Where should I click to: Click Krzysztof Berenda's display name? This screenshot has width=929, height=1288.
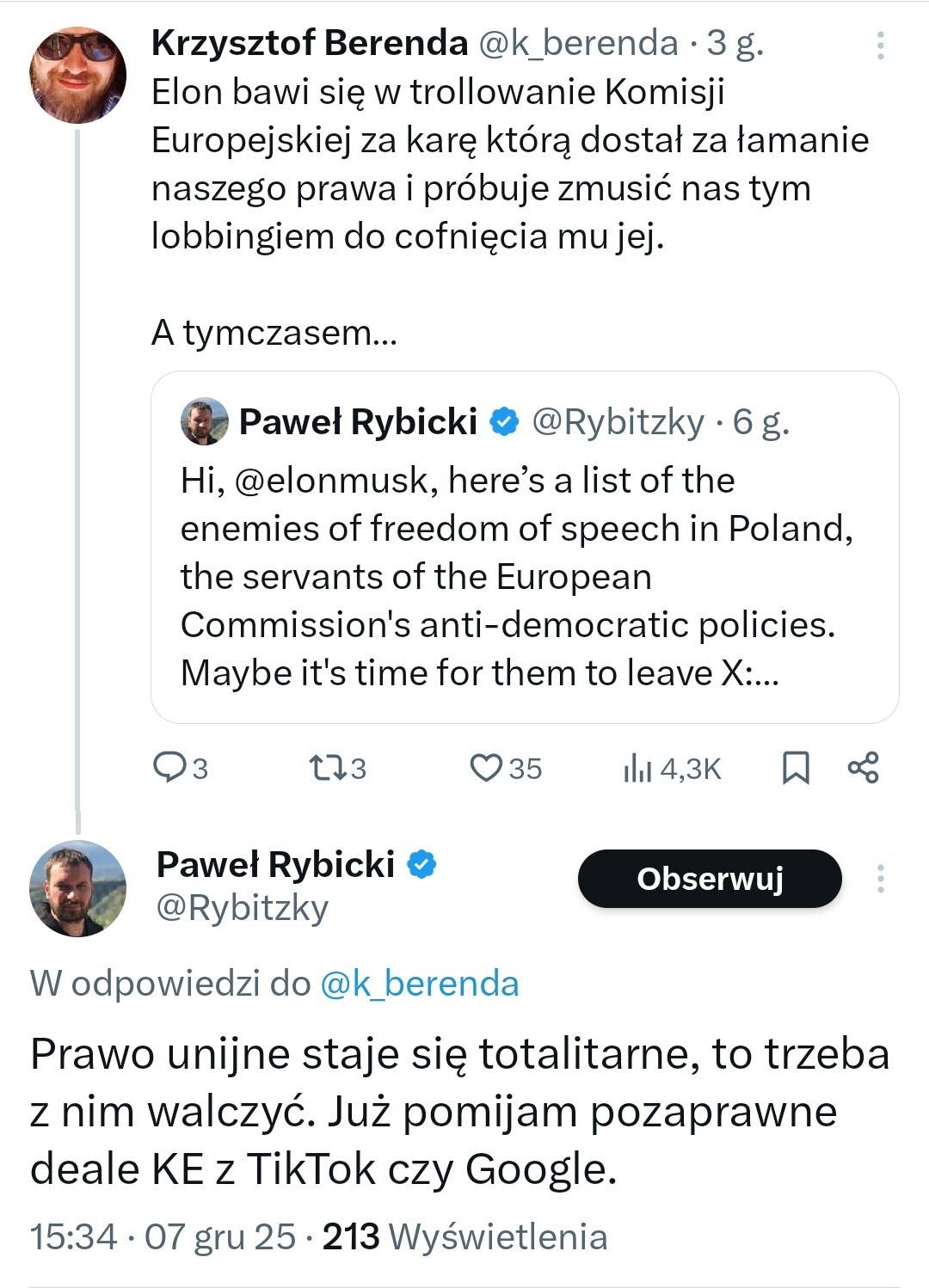click(310, 42)
